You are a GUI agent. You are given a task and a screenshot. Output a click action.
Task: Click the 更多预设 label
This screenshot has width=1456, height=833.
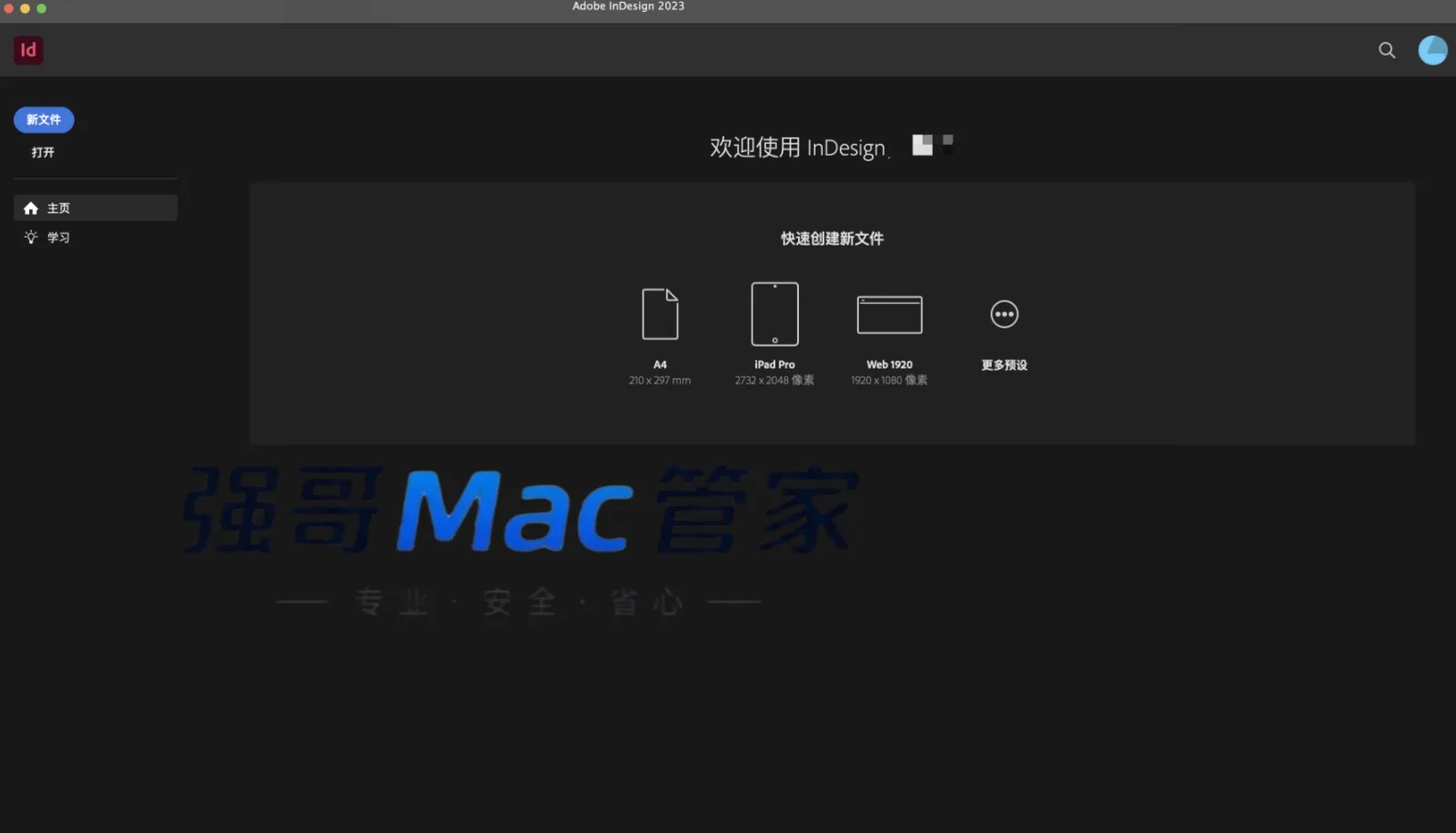[1004, 365]
